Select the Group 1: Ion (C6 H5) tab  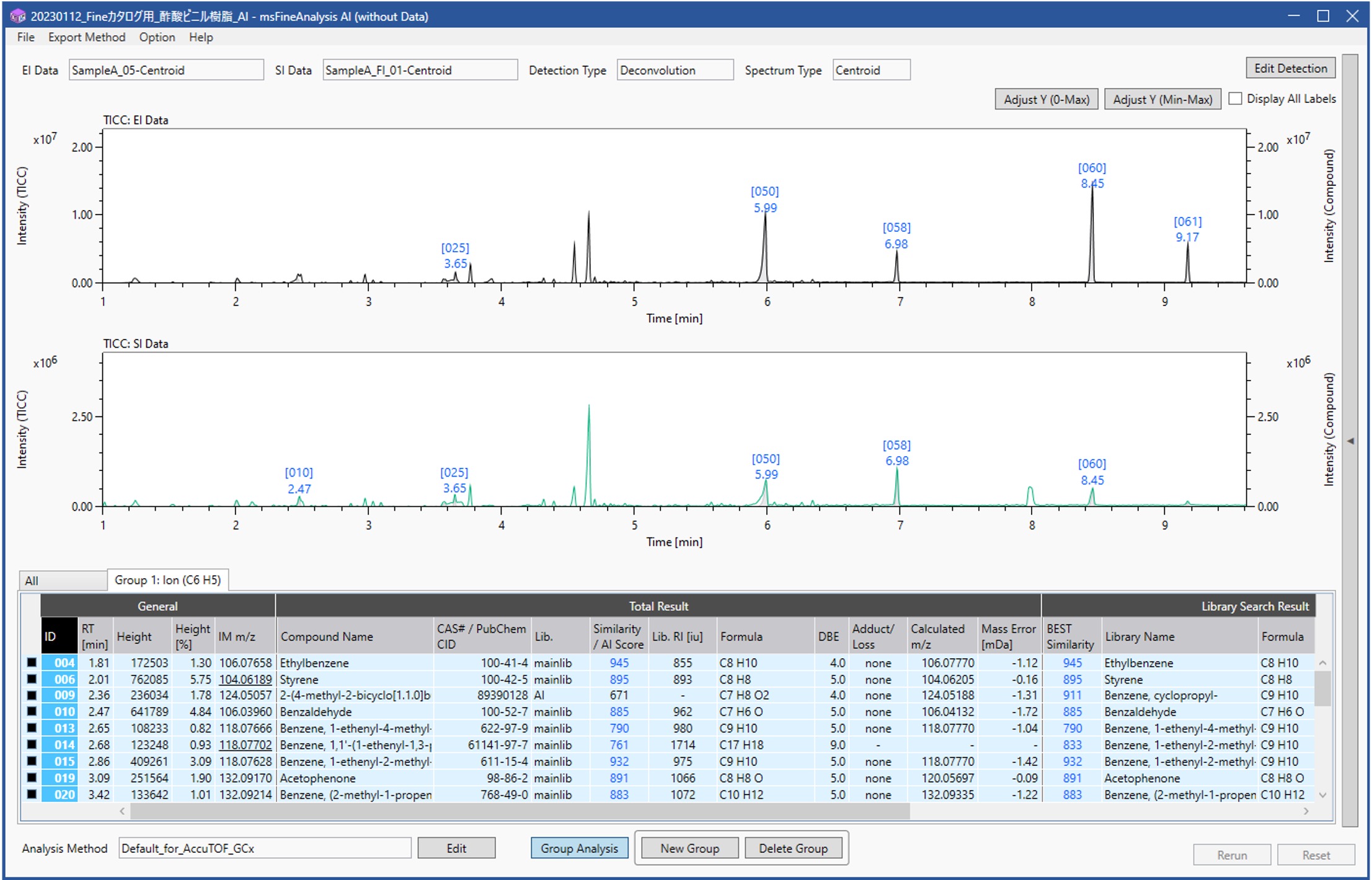coord(167,580)
